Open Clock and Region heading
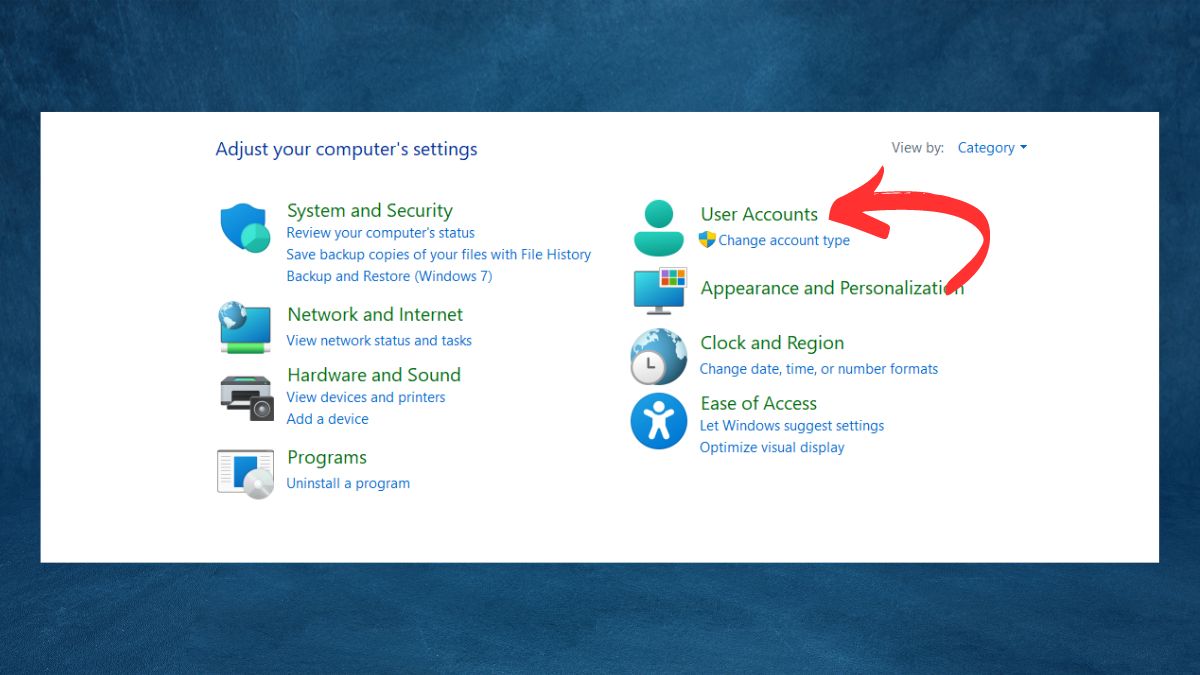The height and width of the screenshot is (675, 1200). 772,343
